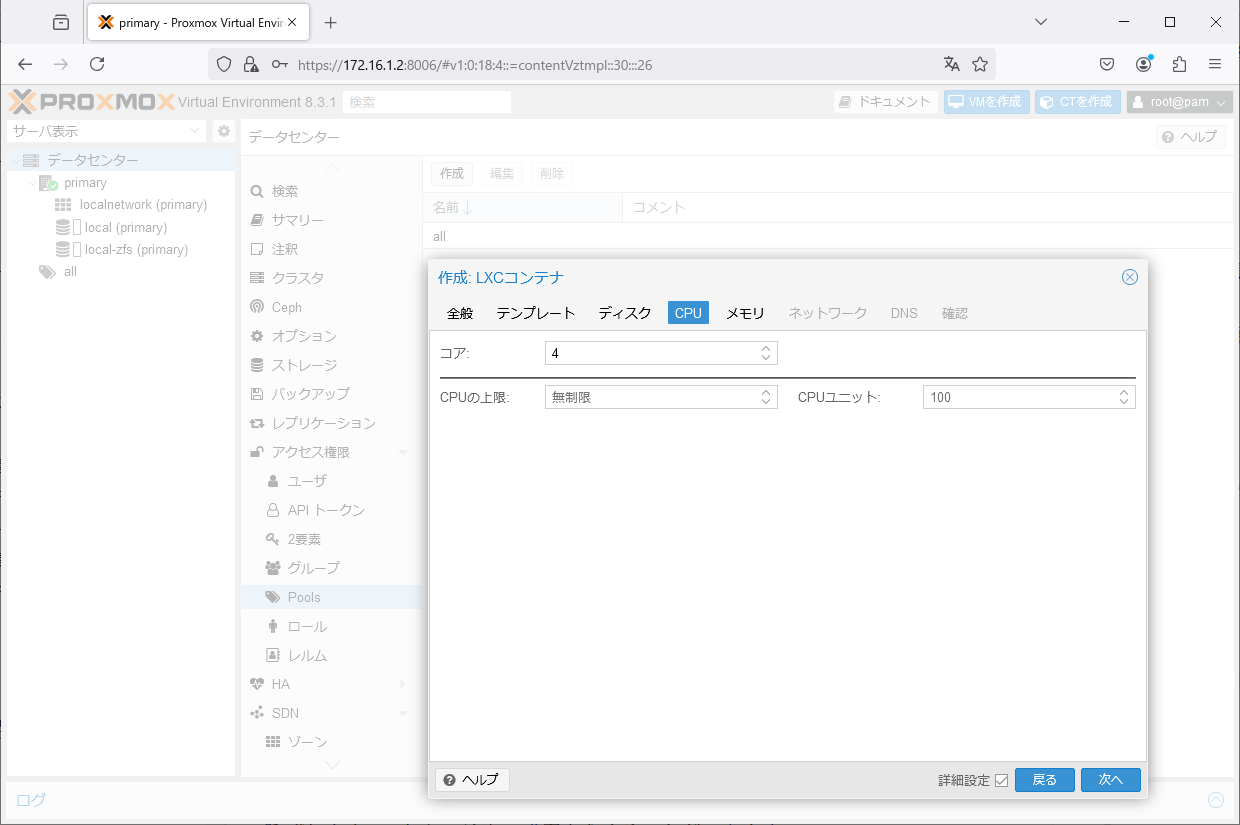The height and width of the screenshot is (825, 1240).
Task: Click the CPUユニット field
Action: coord(1018,397)
